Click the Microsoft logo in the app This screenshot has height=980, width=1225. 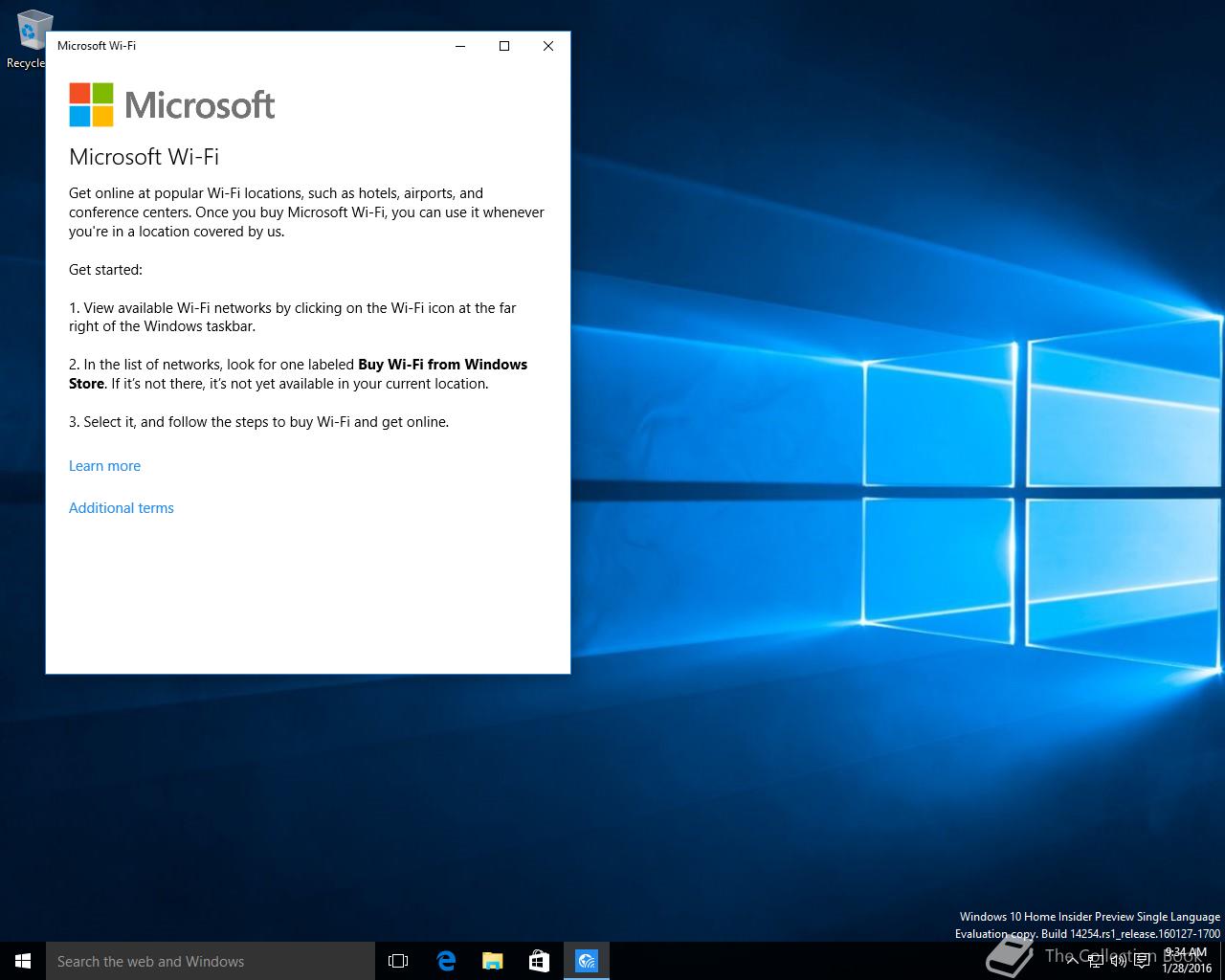172,104
